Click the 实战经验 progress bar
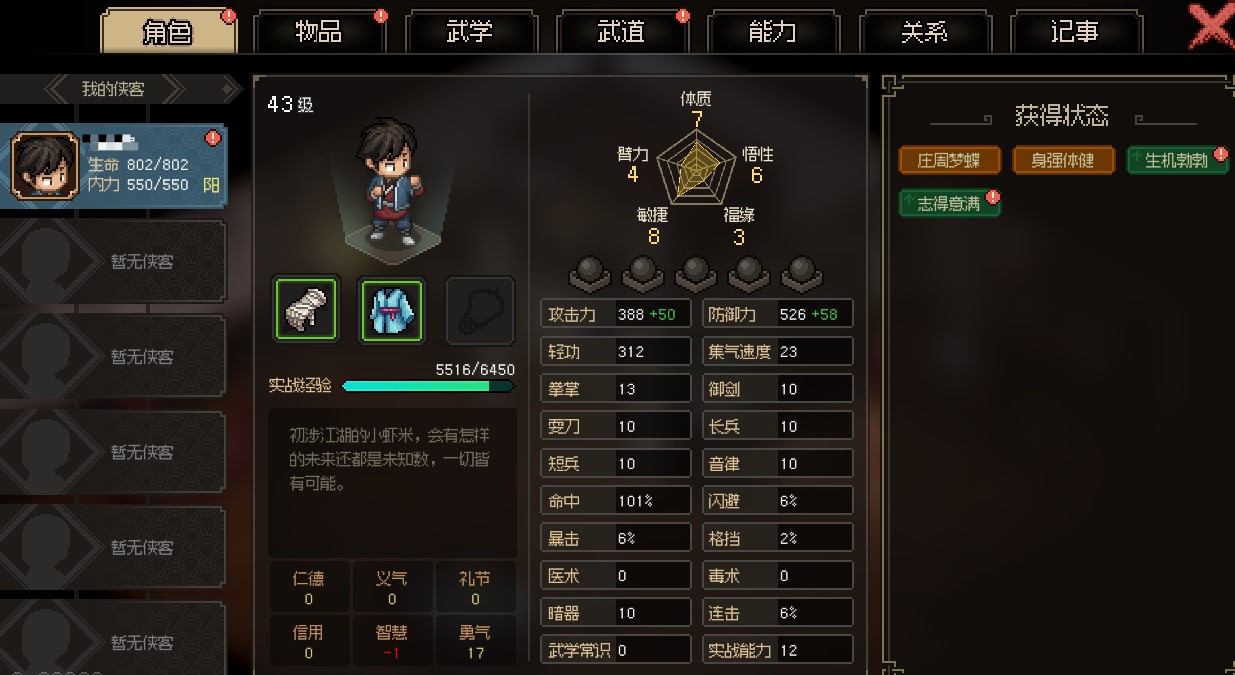Image resolution: width=1235 pixels, height=675 pixels. [x=429, y=386]
